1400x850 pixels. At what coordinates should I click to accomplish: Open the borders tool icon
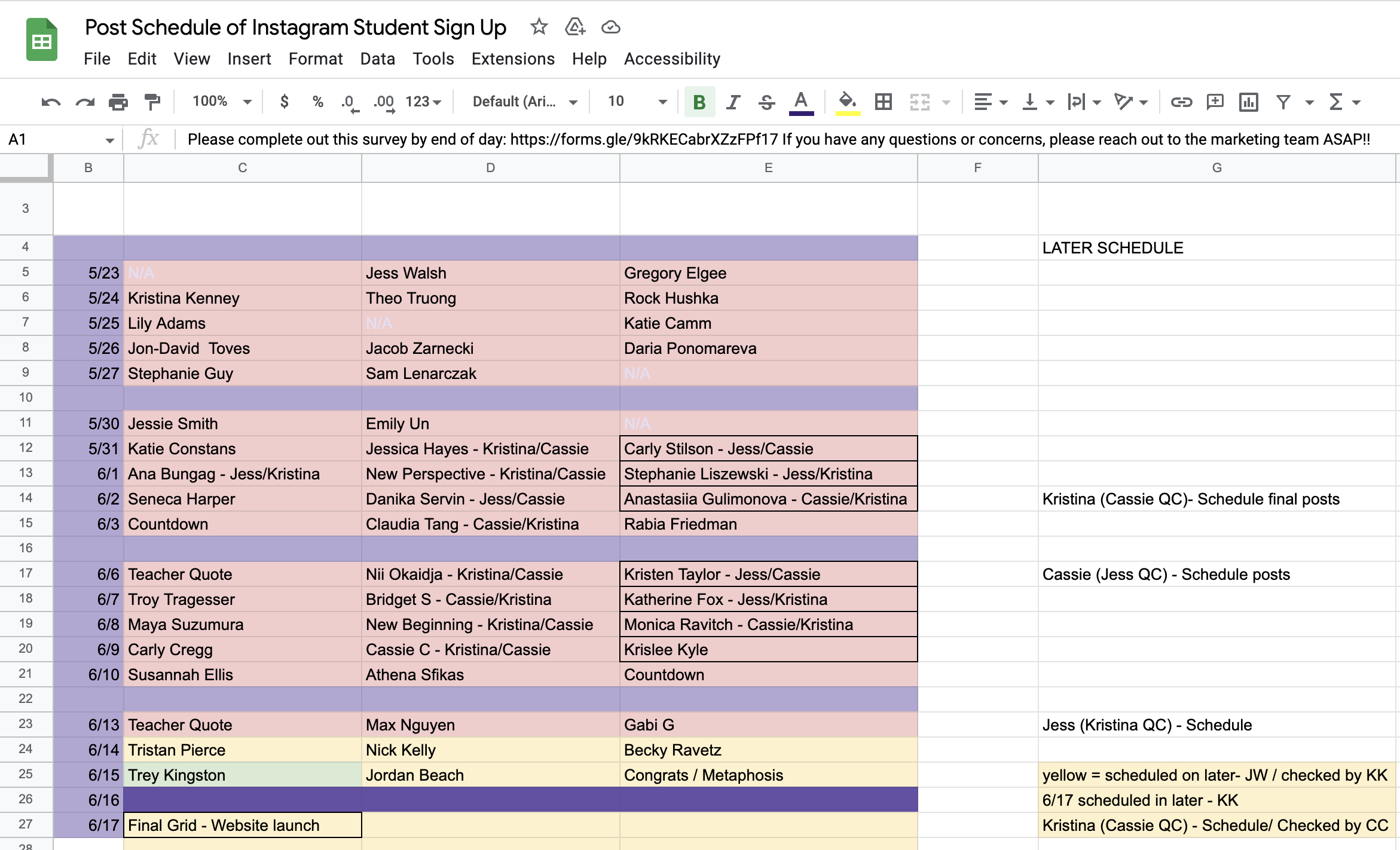click(x=883, y=102)
